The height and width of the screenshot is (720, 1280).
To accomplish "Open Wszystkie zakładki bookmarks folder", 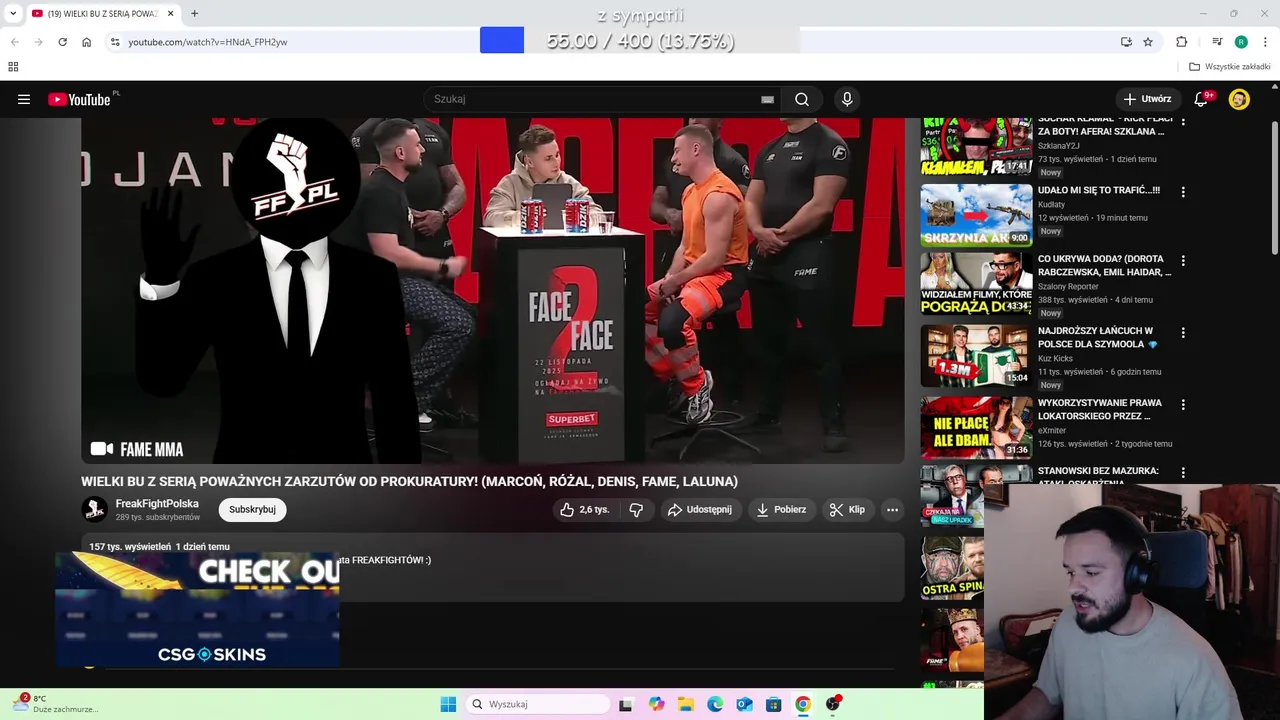I will coord(1230,67).
